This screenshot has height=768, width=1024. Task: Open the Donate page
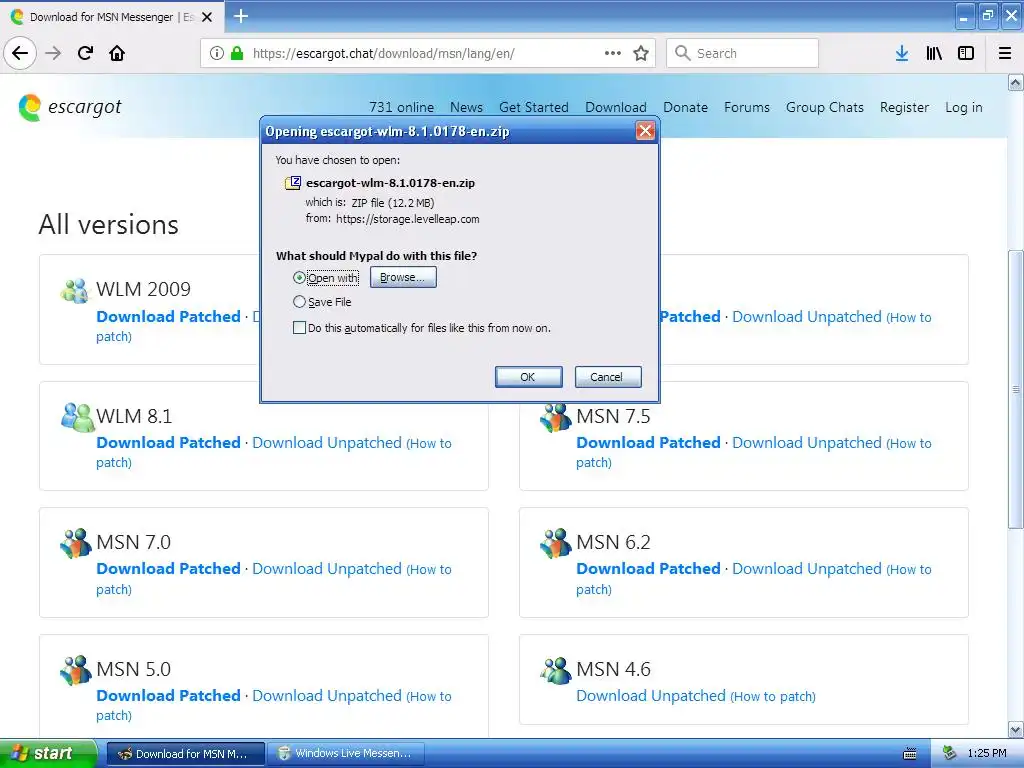click(x=686, y=107)
